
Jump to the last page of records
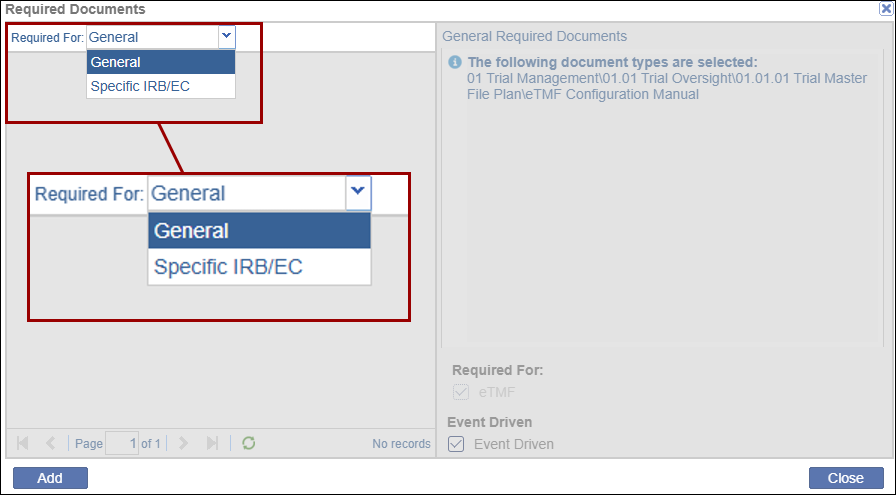point(211,443)
